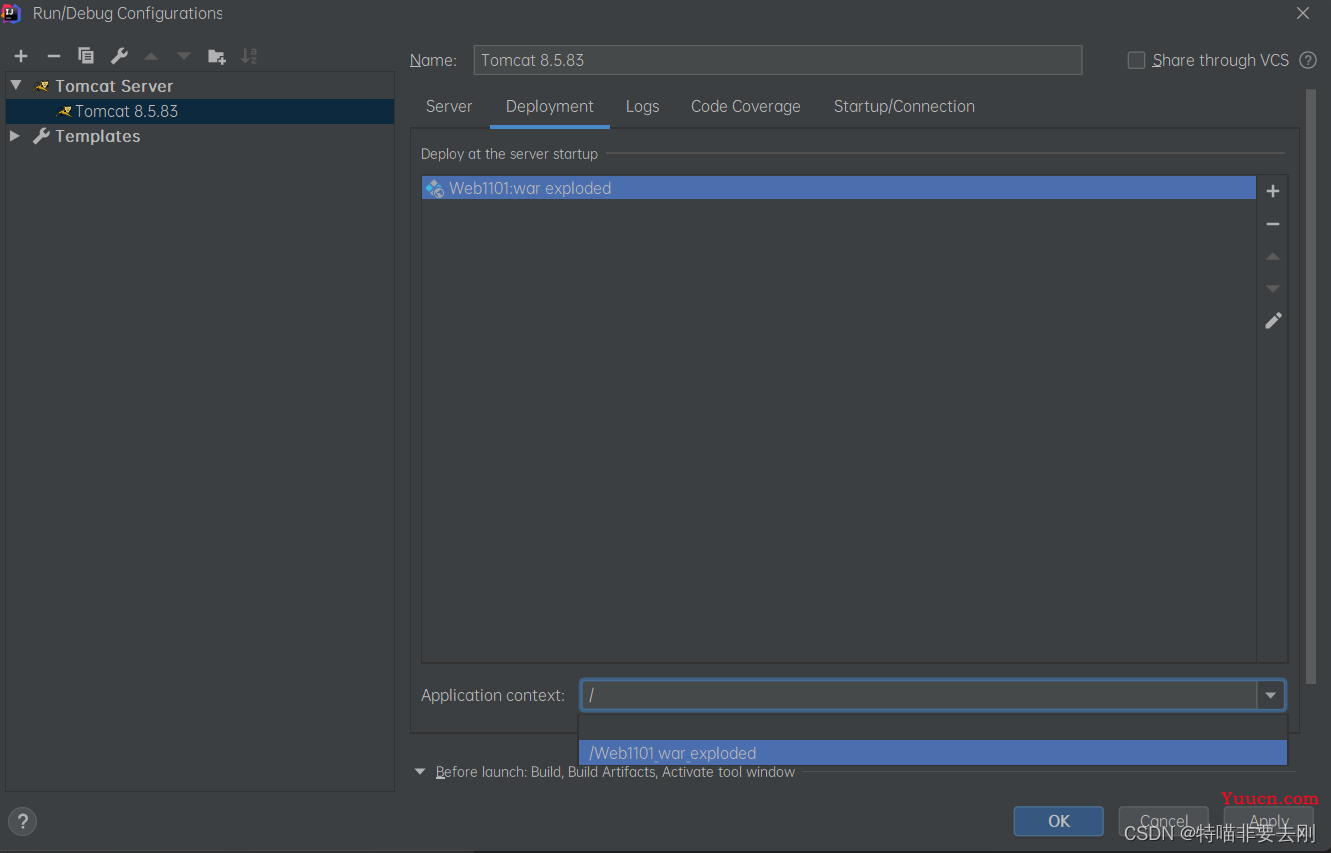Viewport: 1331px width, 853px height.
Task: Focus the Application context text field
Action: (919, 695)
